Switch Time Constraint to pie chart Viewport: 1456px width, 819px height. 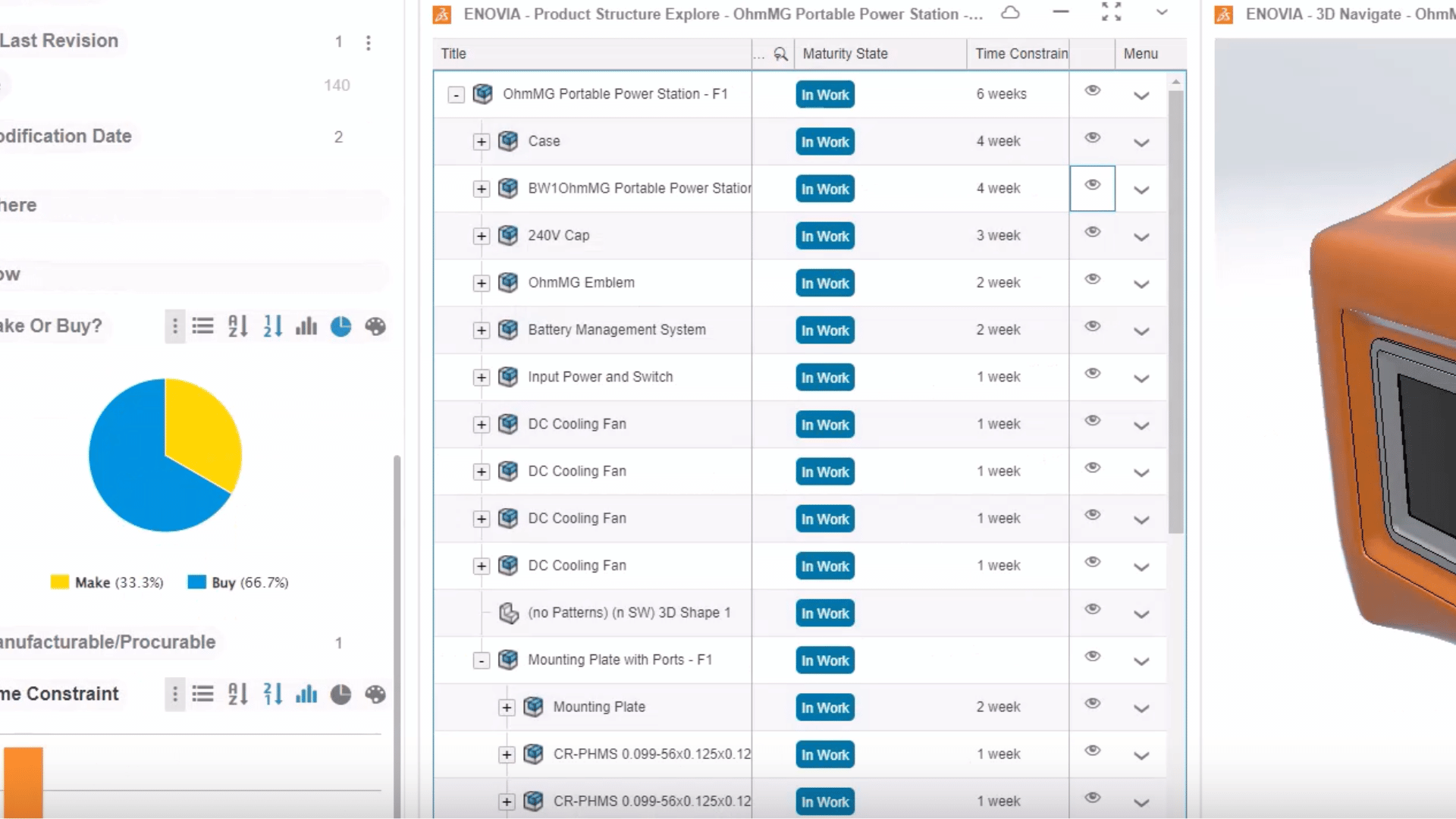click(341, 694)
